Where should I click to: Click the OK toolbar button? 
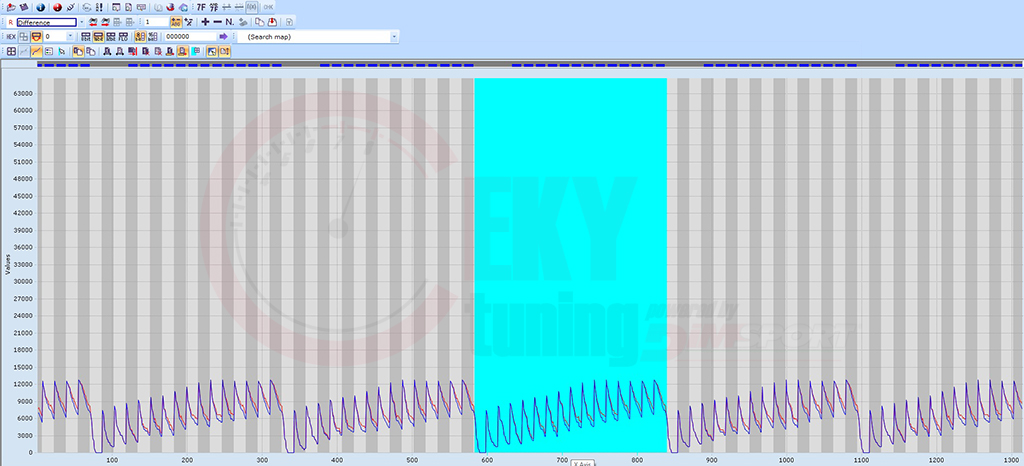point(268,7)
